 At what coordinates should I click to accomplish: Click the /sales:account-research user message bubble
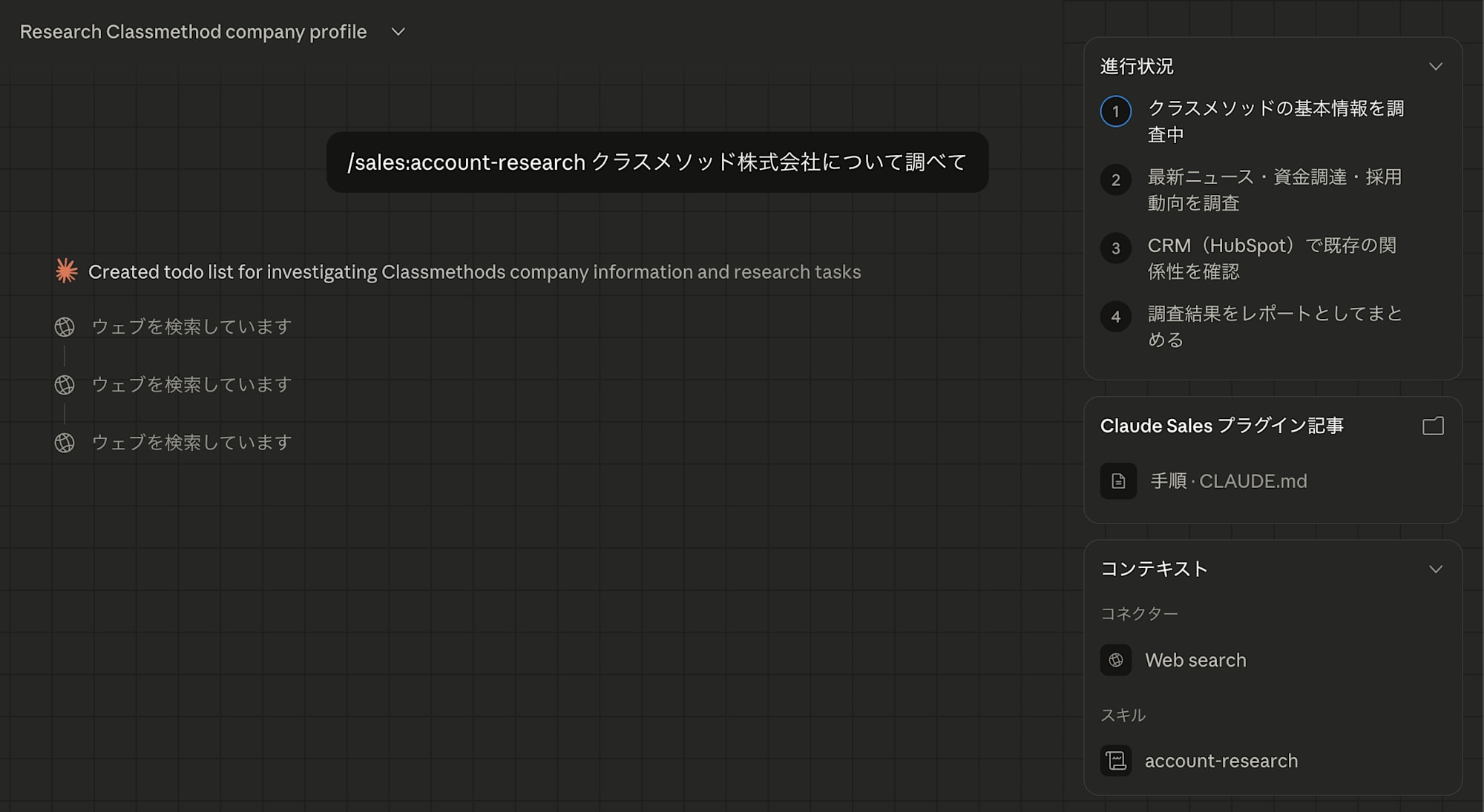pos(658,162)
